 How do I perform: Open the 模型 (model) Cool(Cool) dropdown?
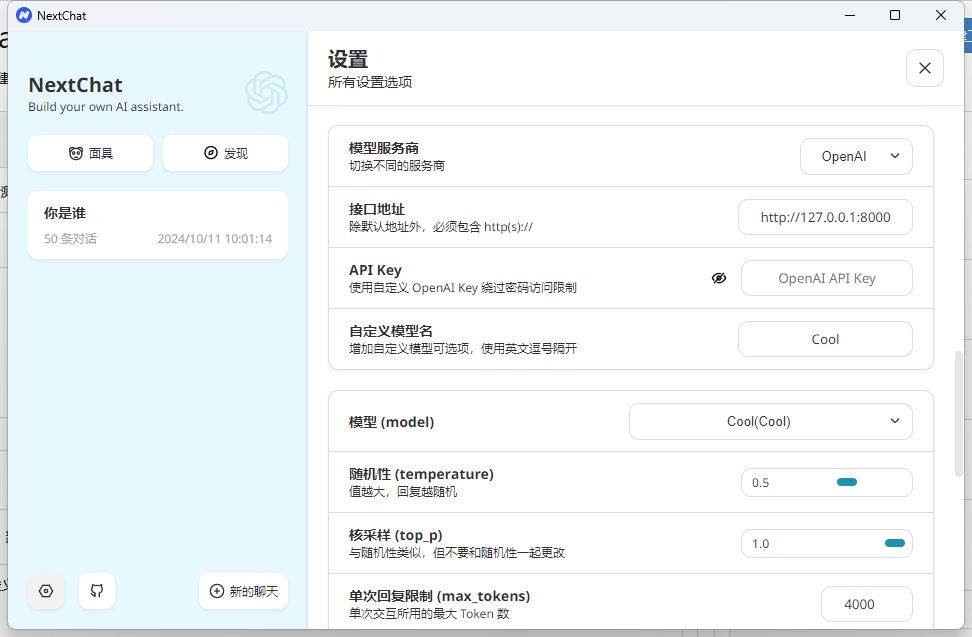coord(770,421)
